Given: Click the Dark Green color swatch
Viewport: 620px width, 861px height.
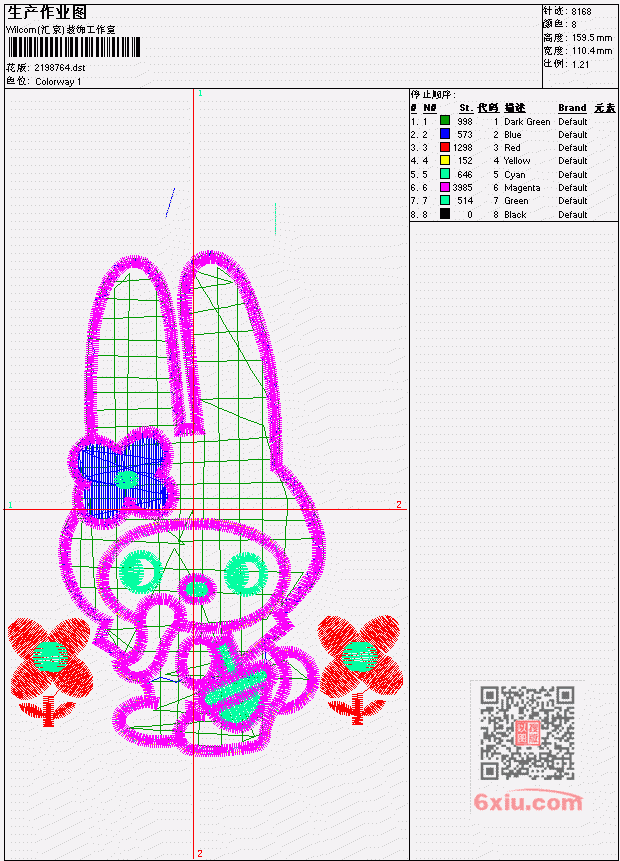Looking at the screenshot, I should (445, 121).
